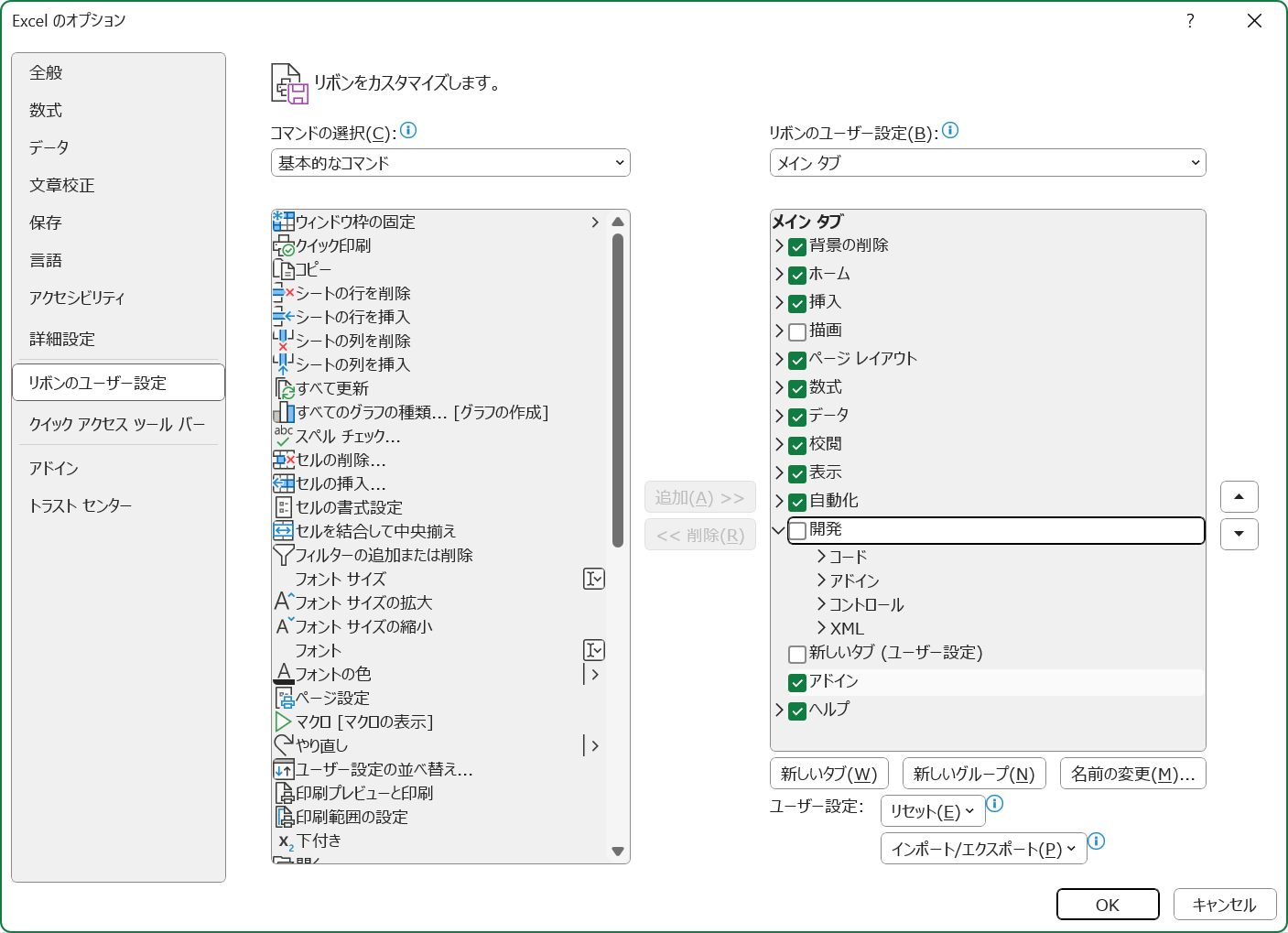Click the フォントの色 icon
Screen dimensions: 1288x933
tap(284, 674)
